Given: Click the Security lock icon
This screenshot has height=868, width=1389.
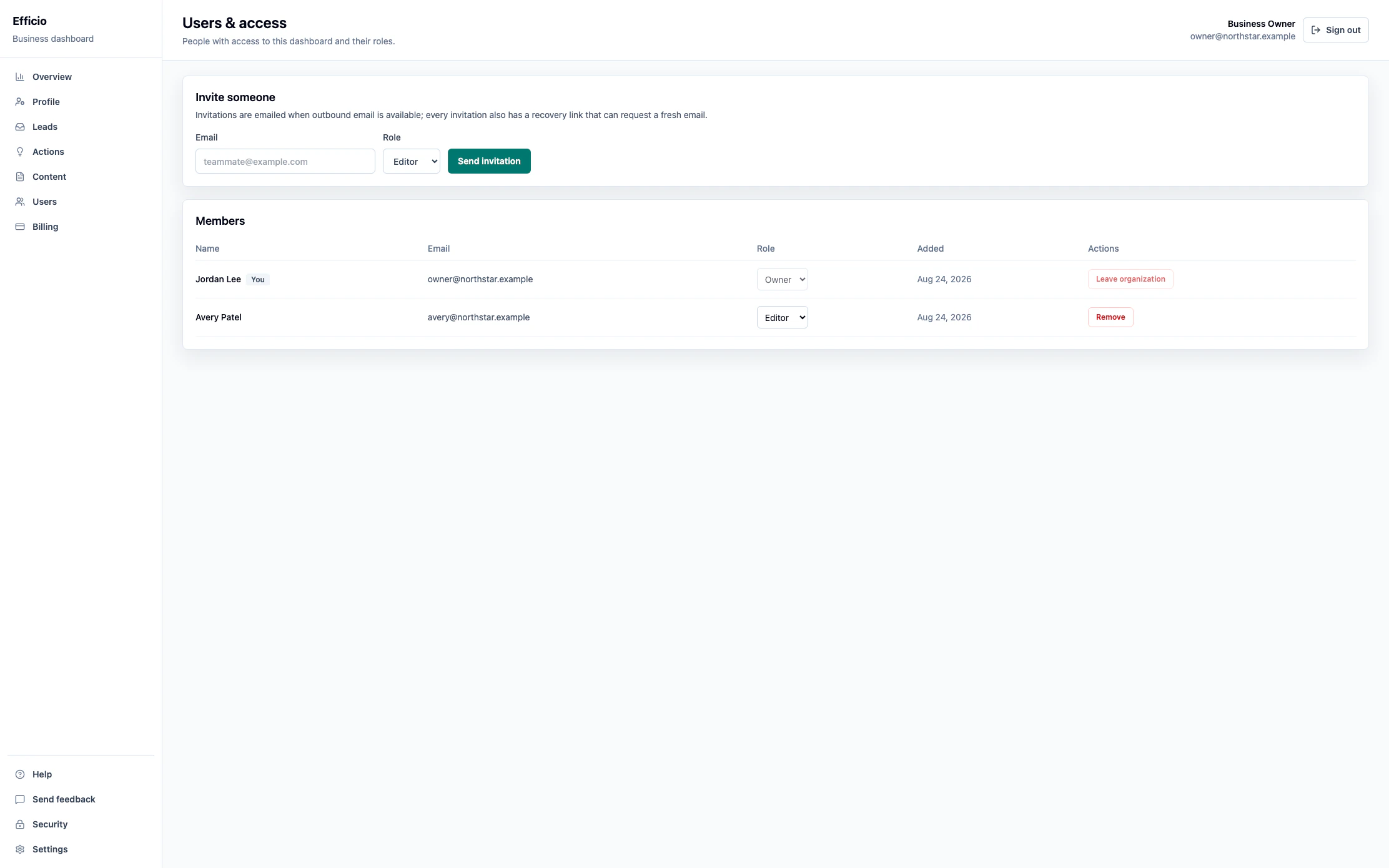Looking at the screenshot, I should tap(20, 824).
